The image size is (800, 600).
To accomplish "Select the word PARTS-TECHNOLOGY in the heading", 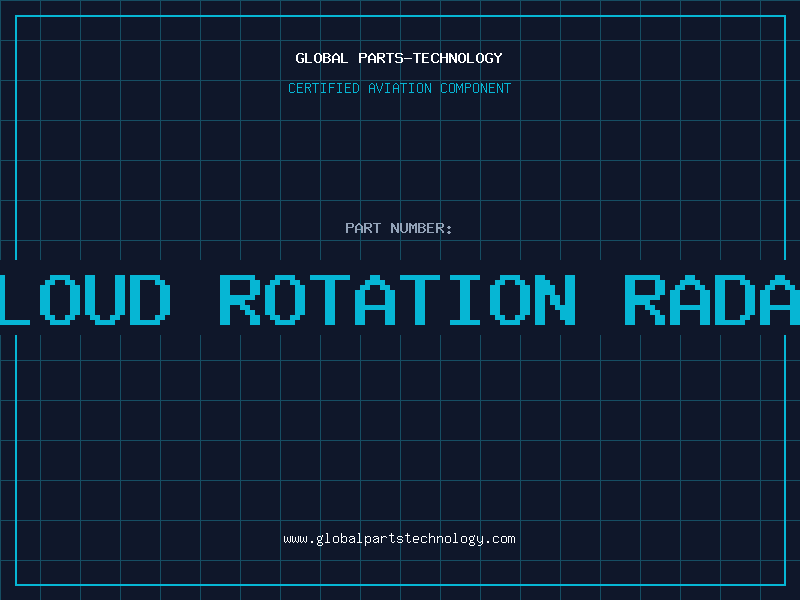I will tap(430, 58).
